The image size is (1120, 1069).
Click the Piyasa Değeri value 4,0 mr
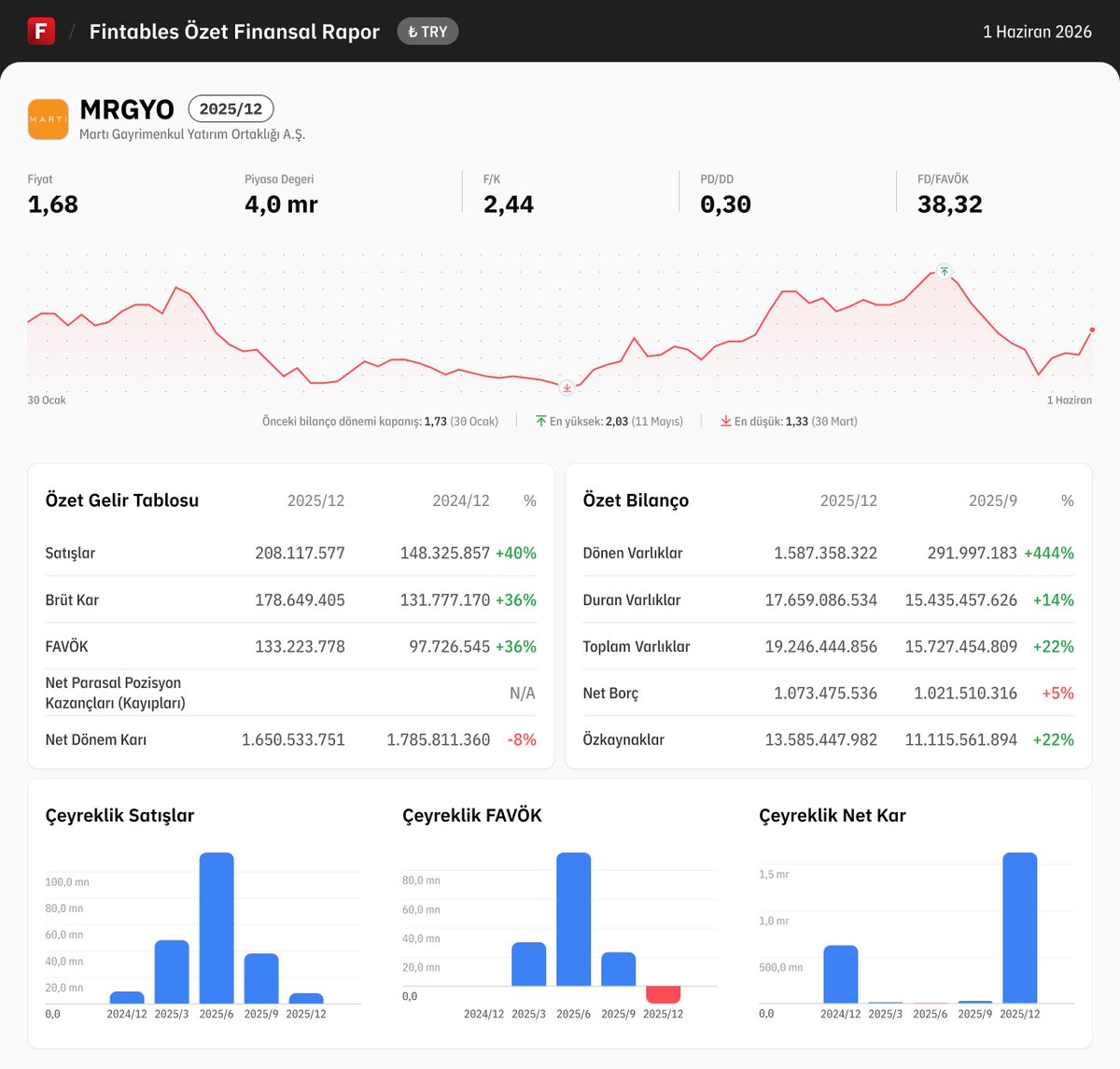coord(281,204)
